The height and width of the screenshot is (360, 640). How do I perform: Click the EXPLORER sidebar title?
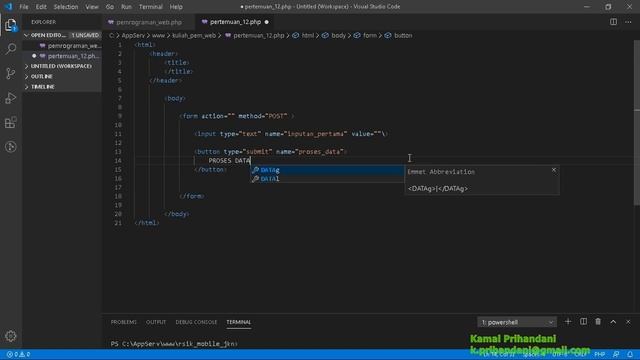coord(43,22)
